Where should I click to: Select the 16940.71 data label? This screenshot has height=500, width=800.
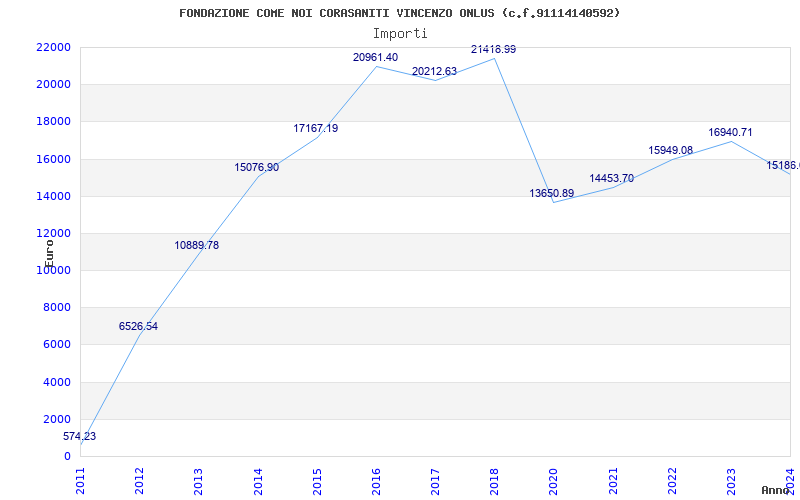pos(730,133)
